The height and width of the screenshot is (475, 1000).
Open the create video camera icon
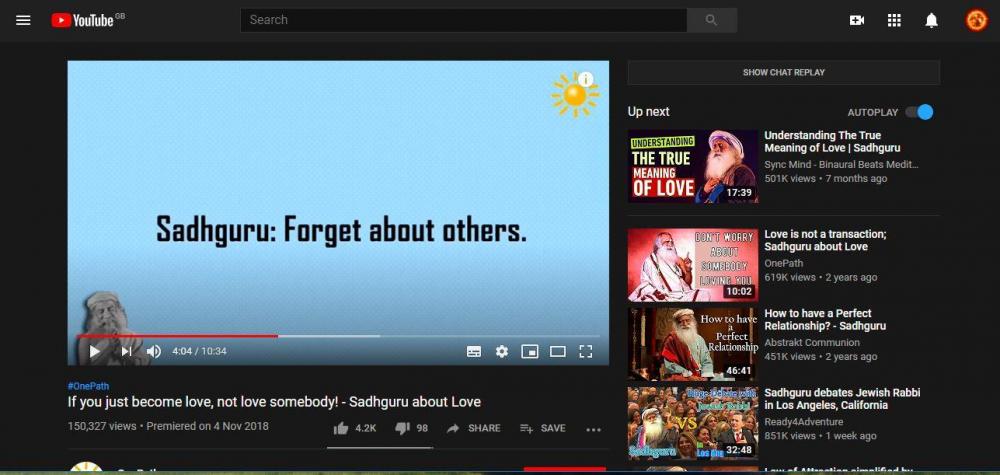tap(857, 20)
